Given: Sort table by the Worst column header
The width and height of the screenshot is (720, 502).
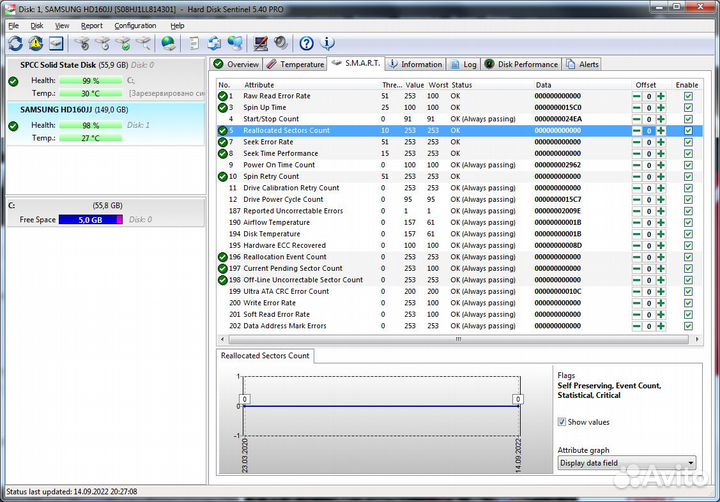Looking at the screenshot, I should click(x=438, y=85).
